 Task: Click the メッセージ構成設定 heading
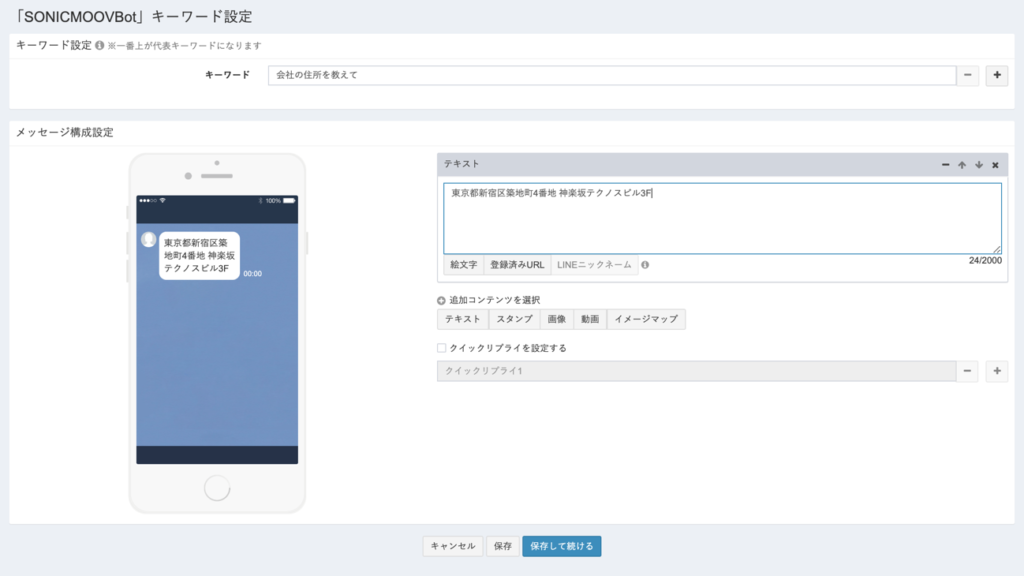(65, 133)
